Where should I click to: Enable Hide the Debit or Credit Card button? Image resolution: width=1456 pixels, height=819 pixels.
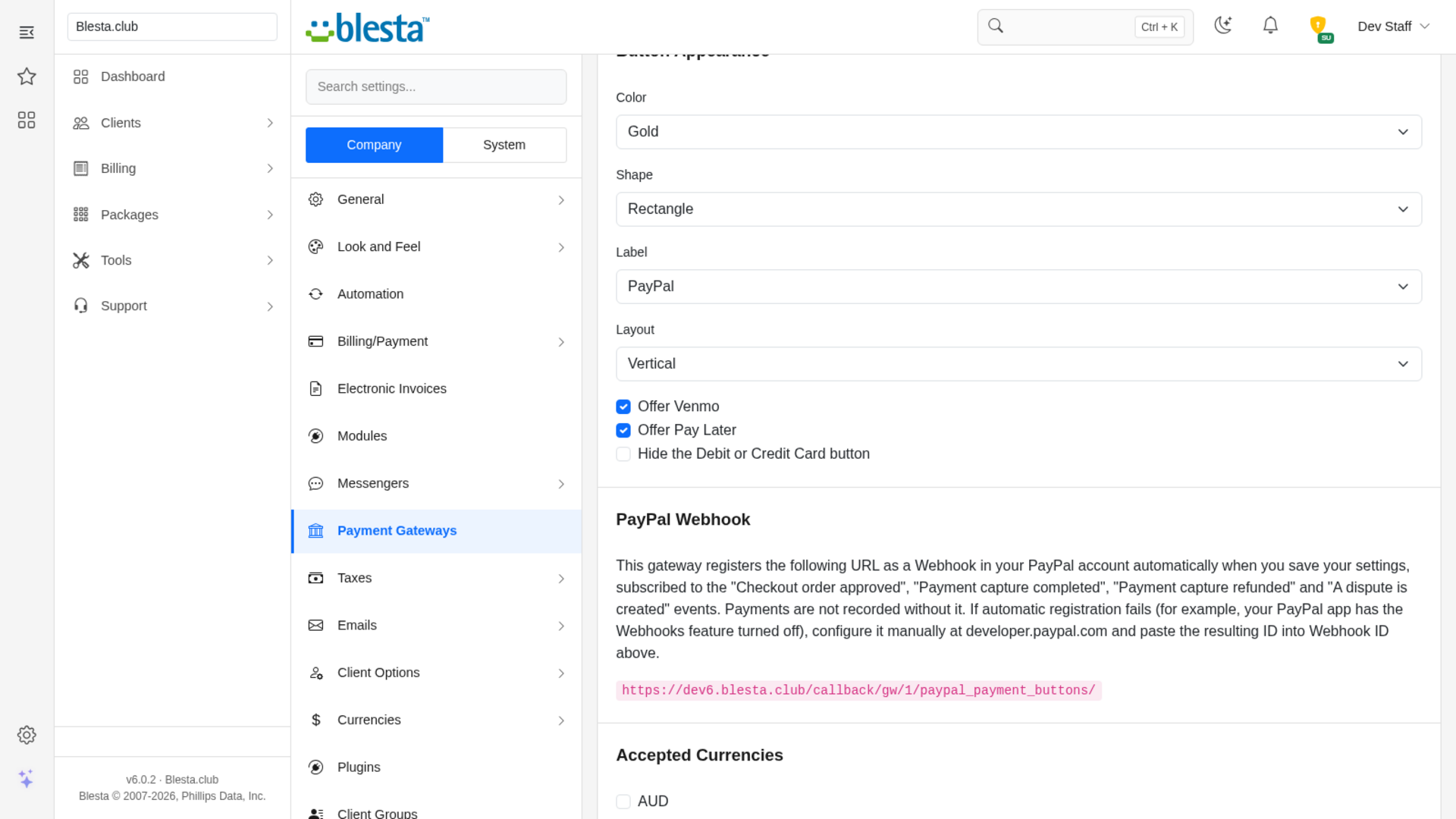[x=623, y=454]
